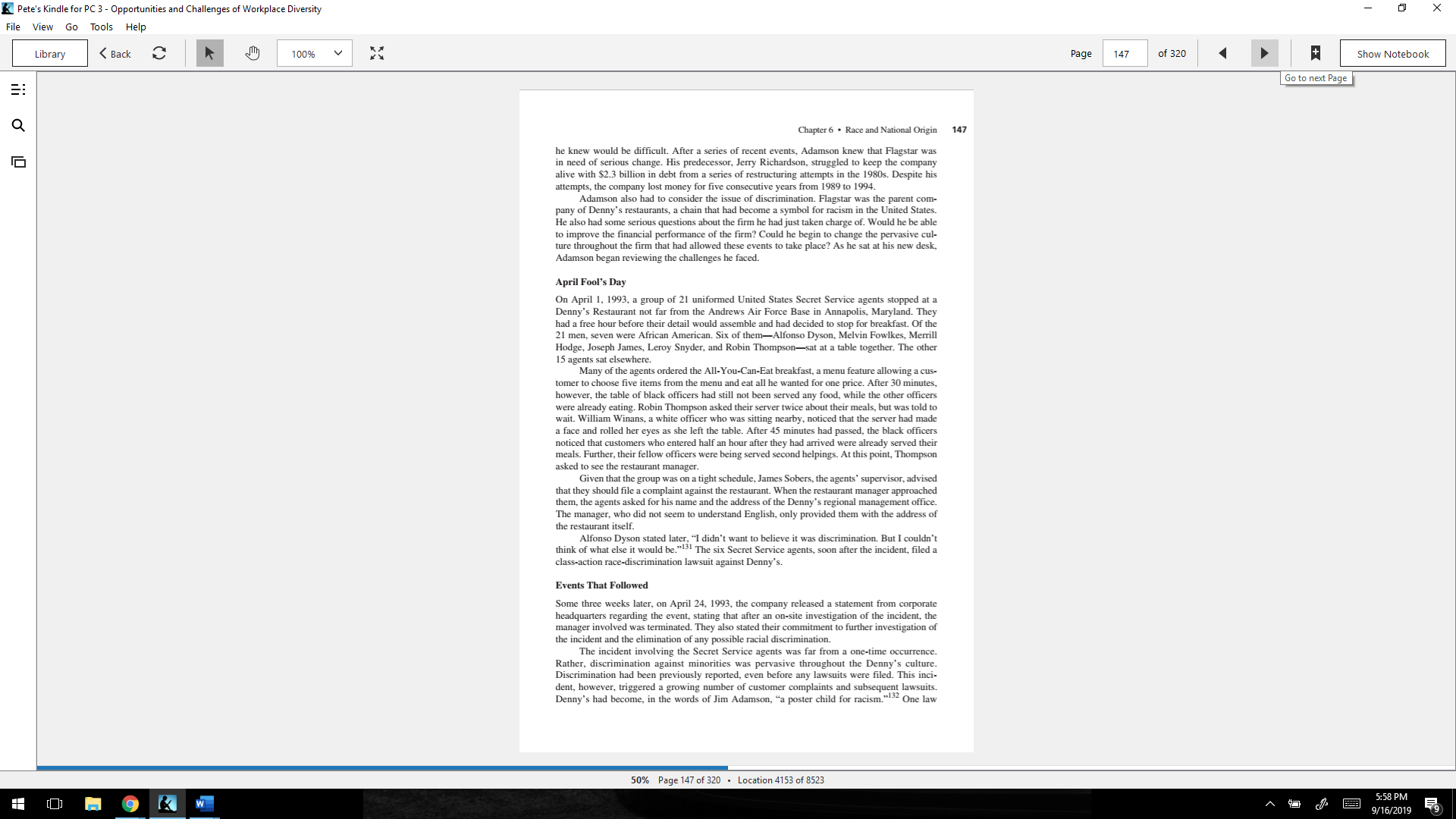
Task: Switch to full screen view
Action: coord(377,53)
